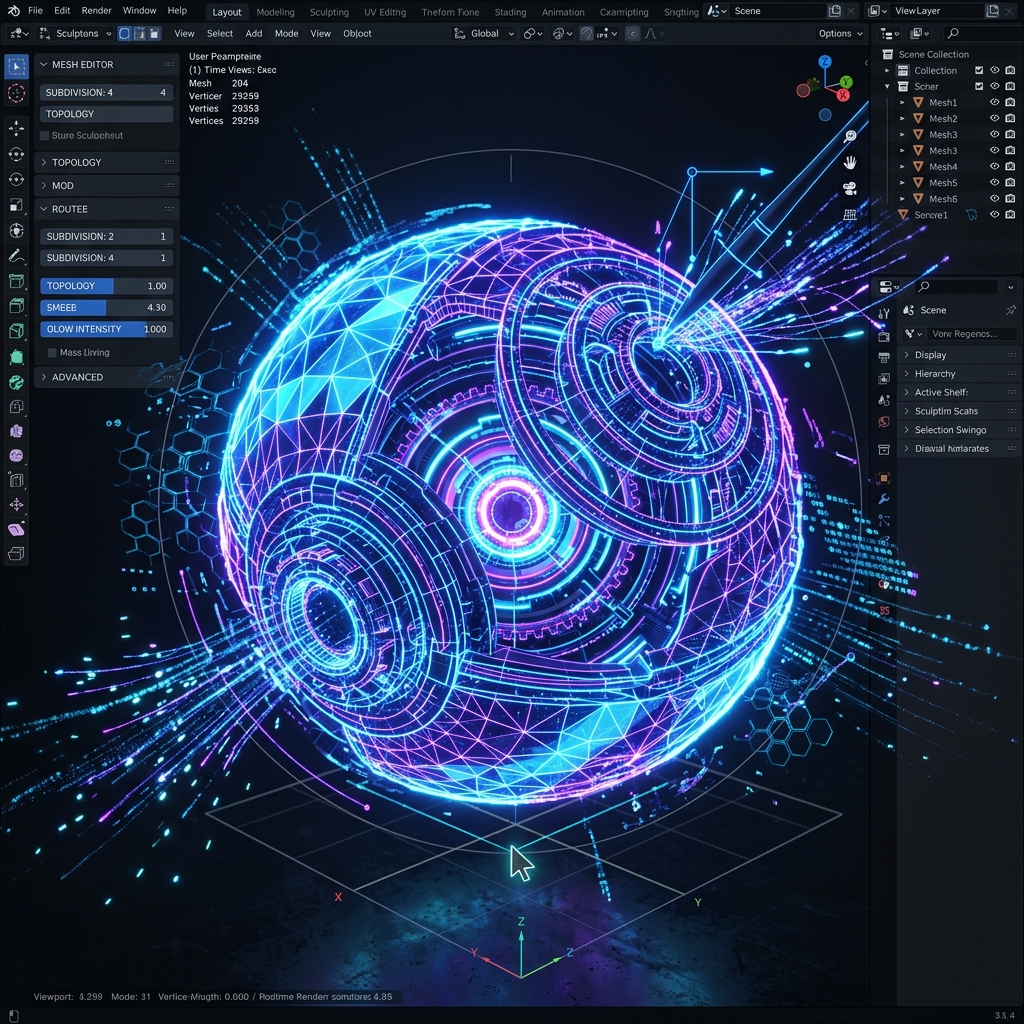Click the snap magnet icon in header
Image resolution: width=1024 pixels, height=1024 pixels.
[586, 33]
